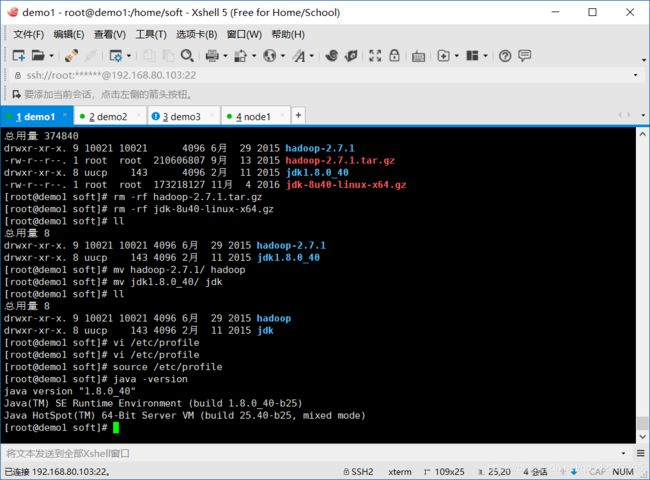
Task: Toggle full screen mode icon
Action: (375, 56)
